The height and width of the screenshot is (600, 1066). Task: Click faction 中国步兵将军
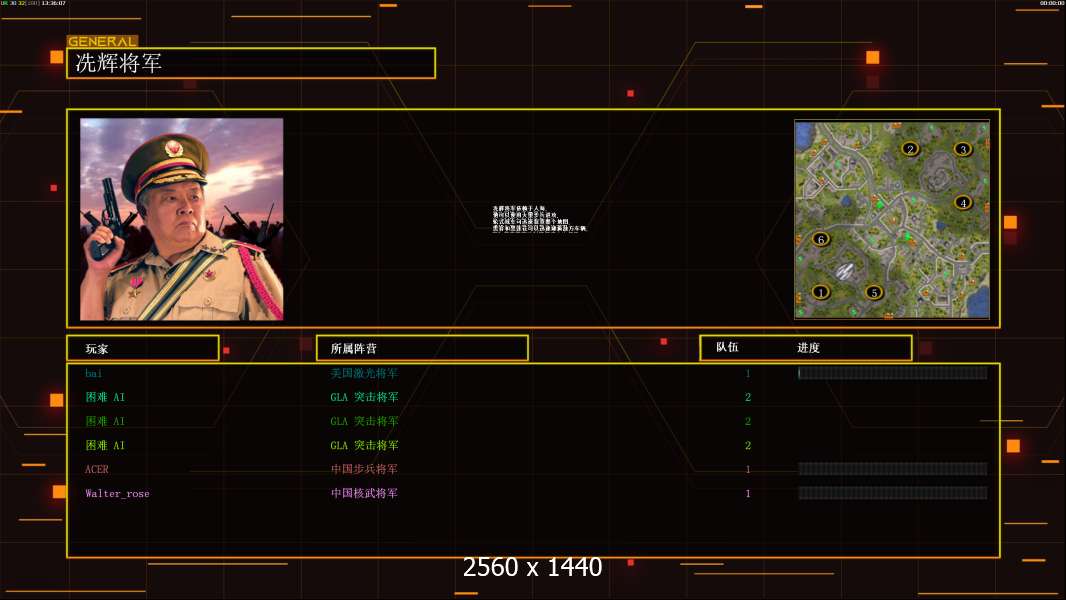[364, 469]
